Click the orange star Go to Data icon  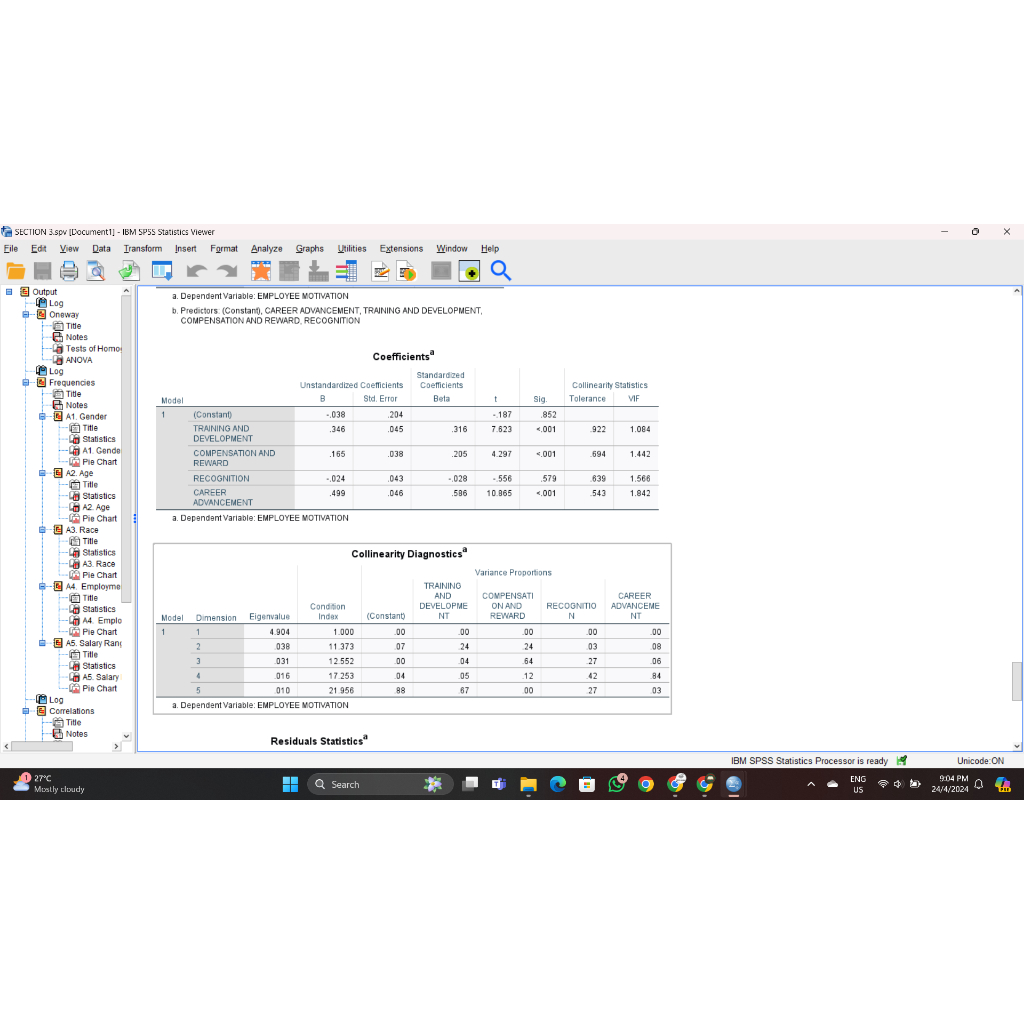tap(261, 271)
